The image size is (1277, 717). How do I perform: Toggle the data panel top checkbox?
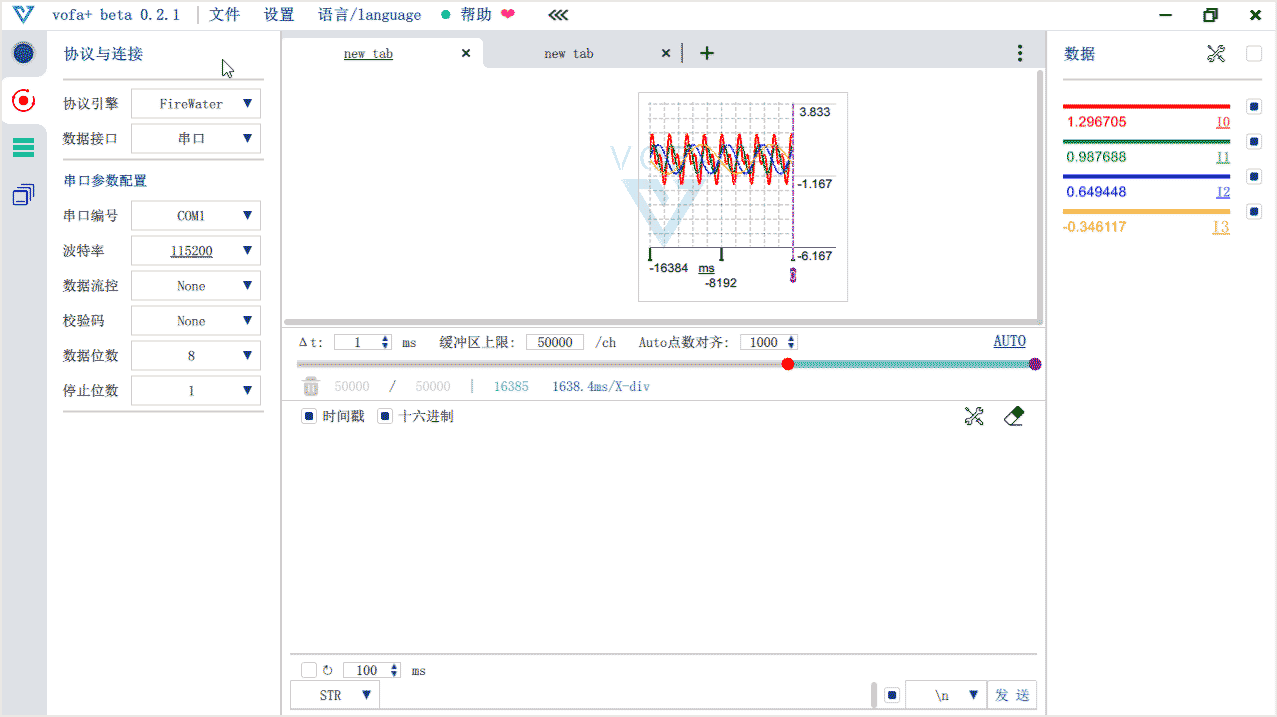(x=1254, y=54)
